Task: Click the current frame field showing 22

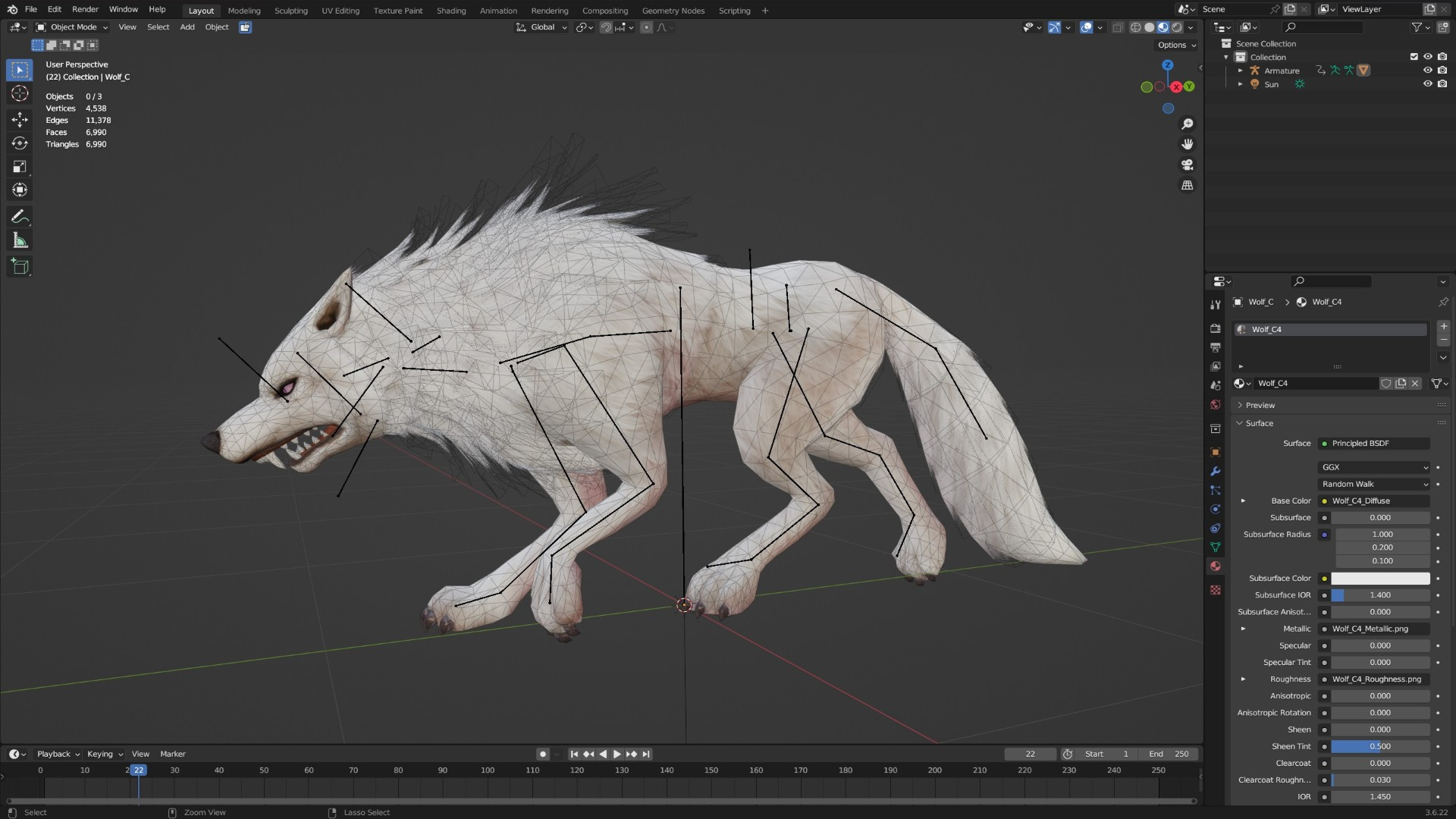Action: click(1030, 755)
